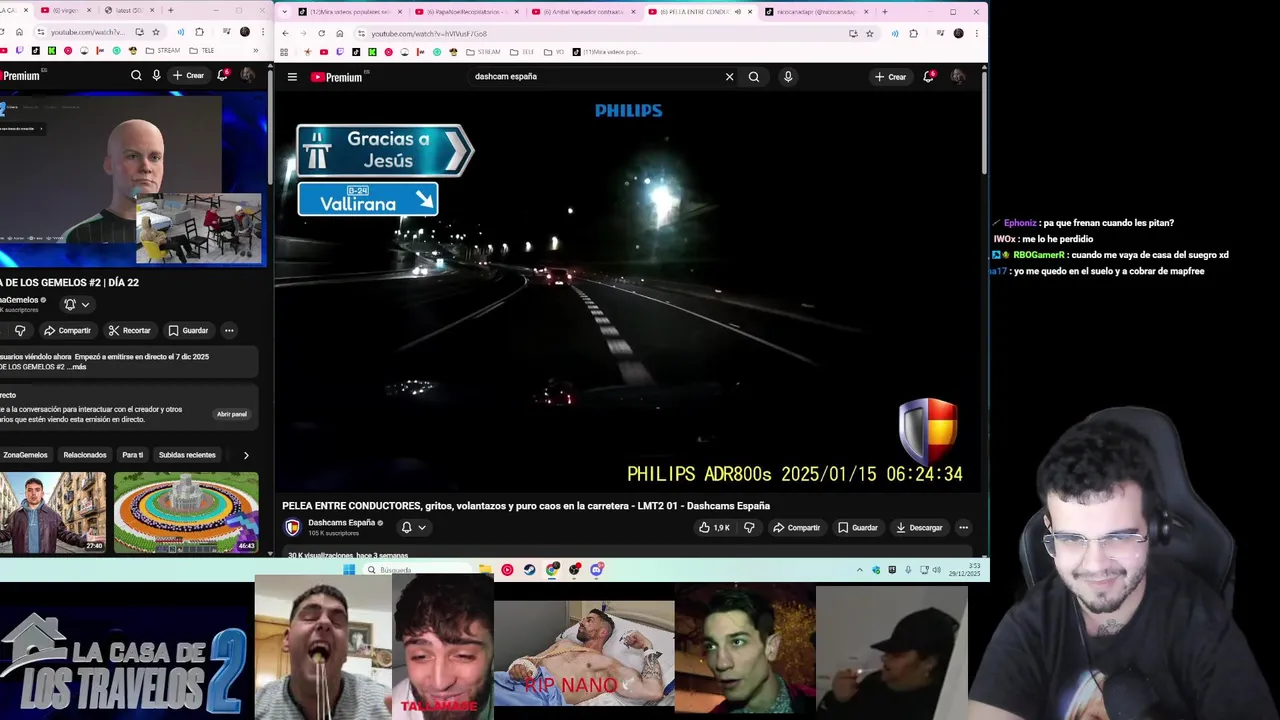1280x720 pixels.
Task: Dislike the Dashcams España video
Action: click(x=749, y=528)
